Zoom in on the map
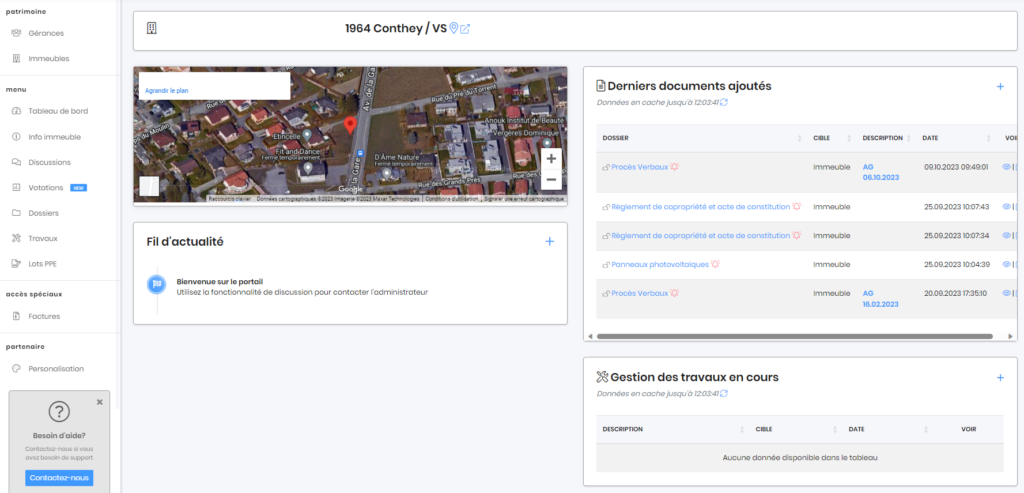The width and height of the screenshot is (1024, 493). pos(551,159)
